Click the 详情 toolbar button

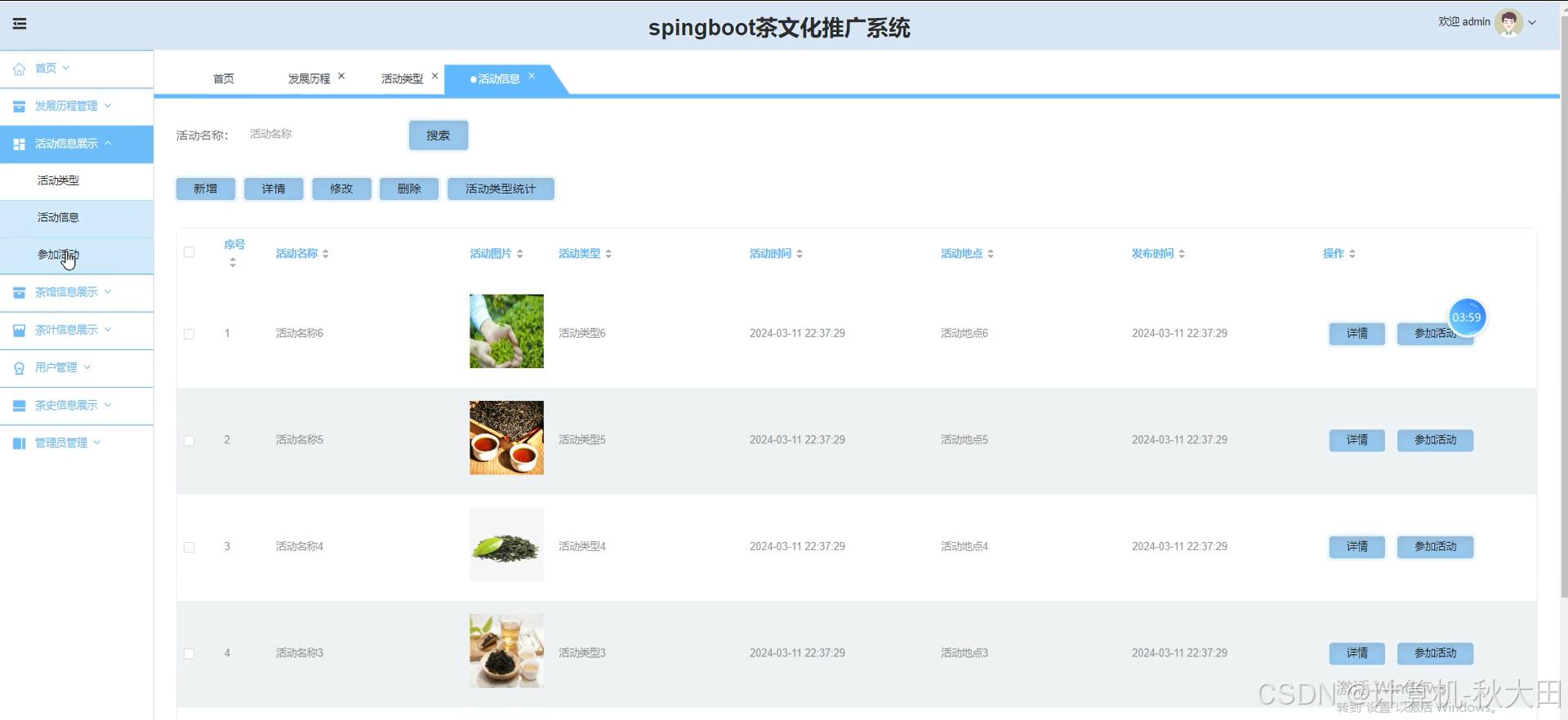pos(274,189)
